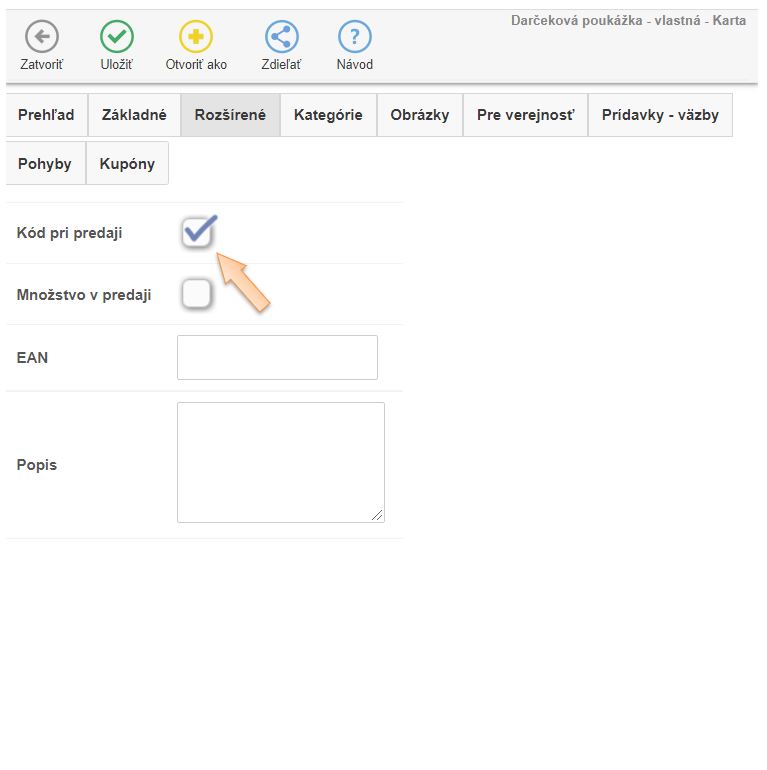The width and height of the screenshot is (767, 770).
Task: Focus the EAN input field
Action: click(x=277, y=357)
